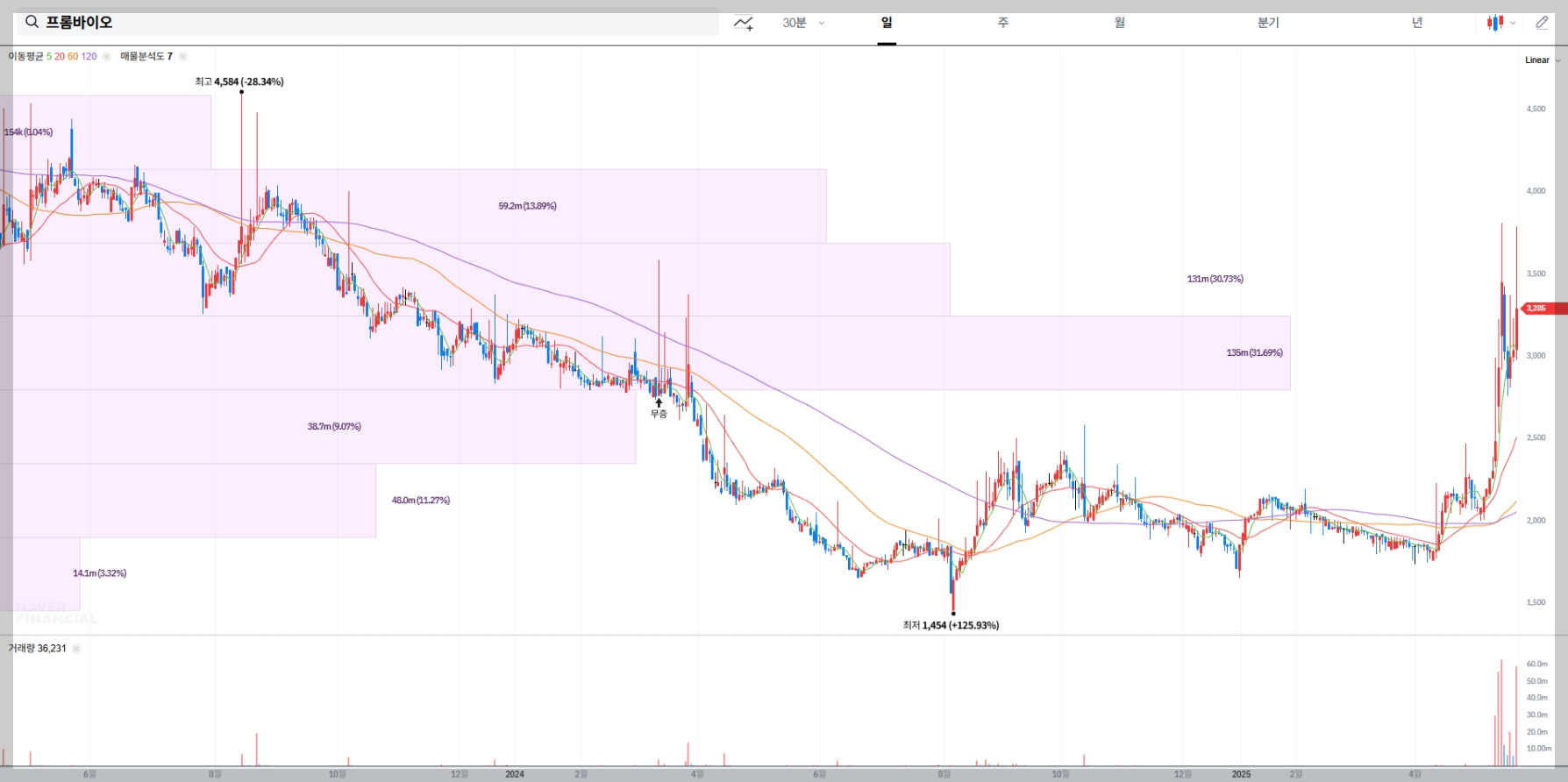
Task: Select the 38.7m(9.07%) volume profile label
Action: point(334,427)
